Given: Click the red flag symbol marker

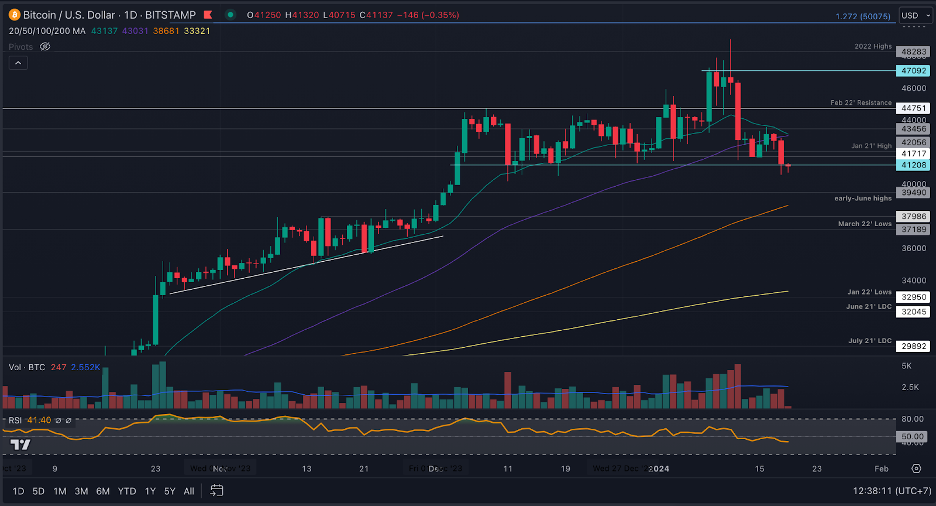Looking at the screenshot, I should 208,14.
